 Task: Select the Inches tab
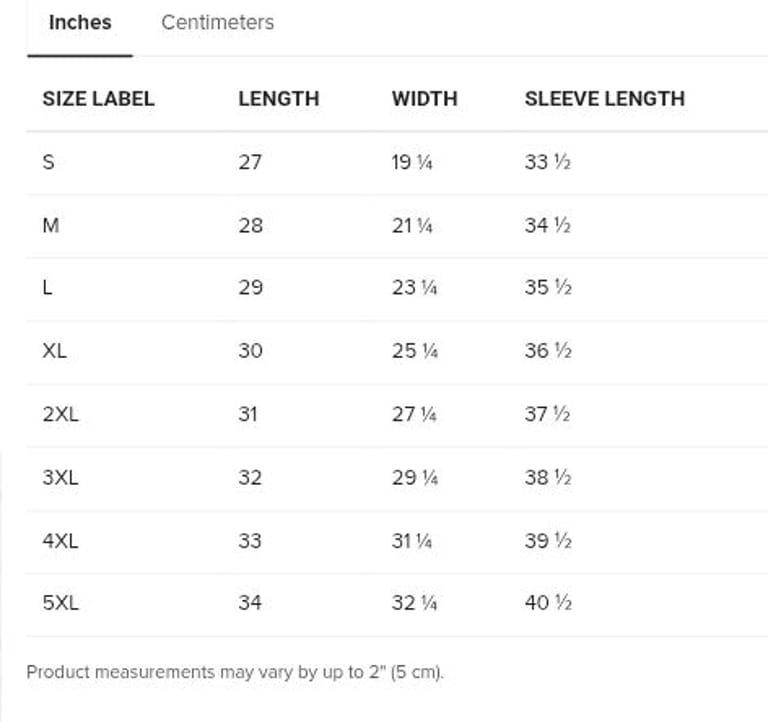pyautogui.click(x=80, y=23)
